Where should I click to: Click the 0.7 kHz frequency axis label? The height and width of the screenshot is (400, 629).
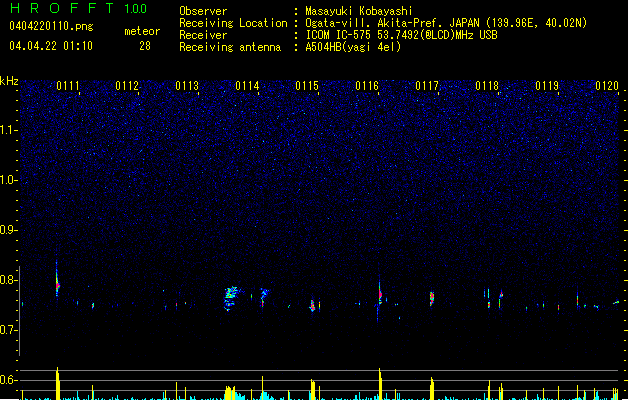pyautogui.click(x=8, y=330)
